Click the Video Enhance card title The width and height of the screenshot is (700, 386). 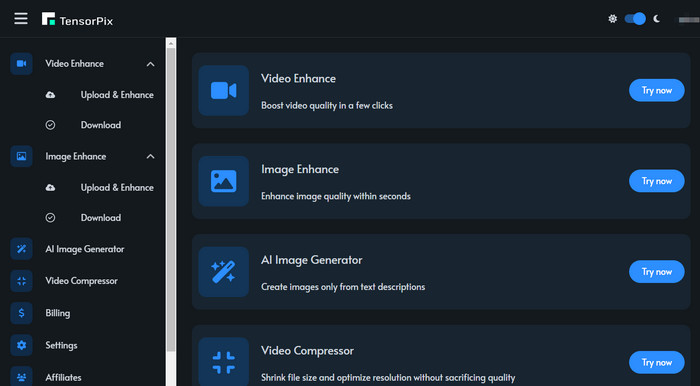click(x=299, y=79)
